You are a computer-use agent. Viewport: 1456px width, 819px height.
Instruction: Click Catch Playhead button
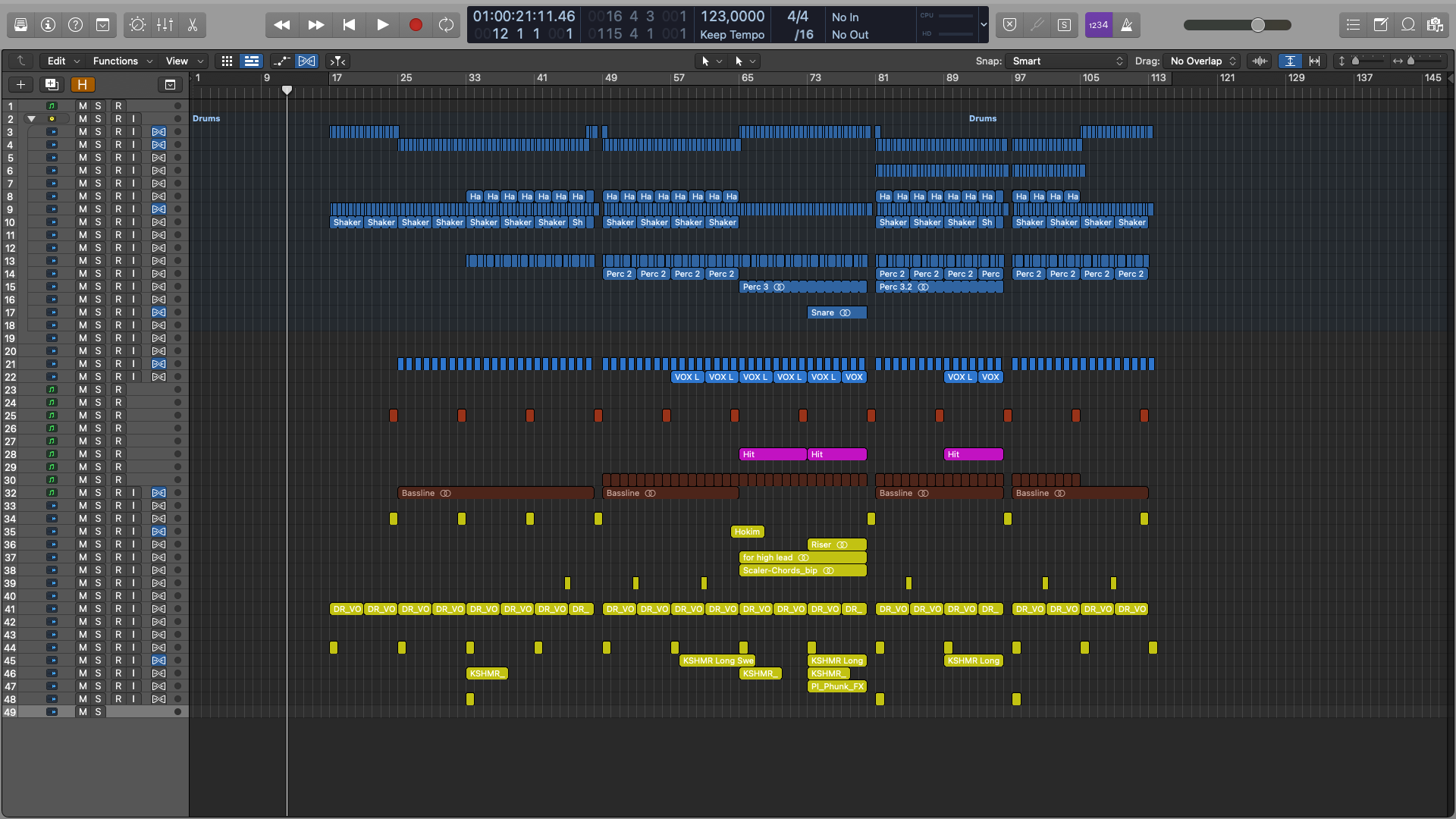click(338, 61)
